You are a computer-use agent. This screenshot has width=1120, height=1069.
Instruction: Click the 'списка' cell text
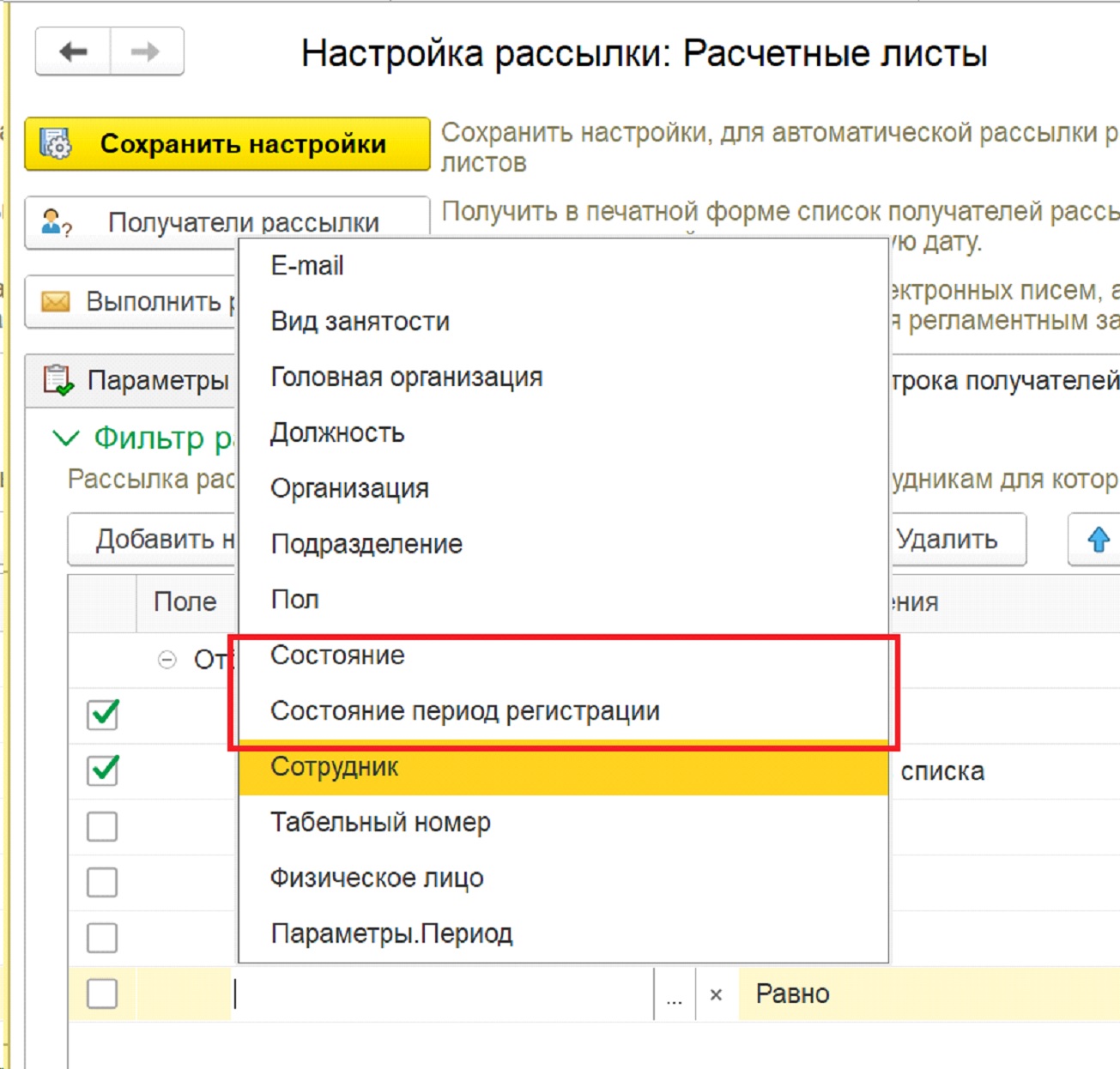coord(942,771)
